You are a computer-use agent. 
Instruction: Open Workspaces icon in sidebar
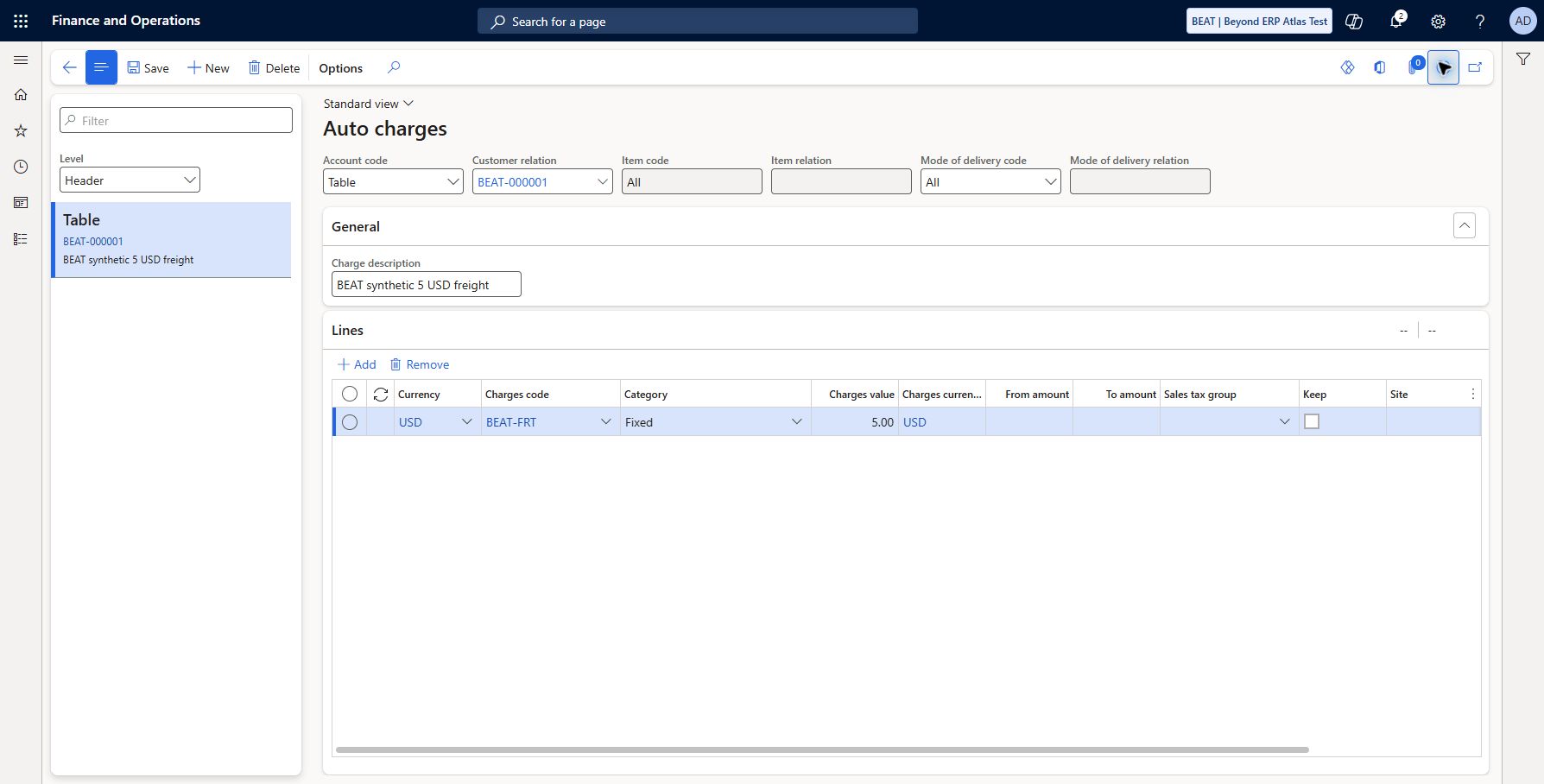pos(21,203)
